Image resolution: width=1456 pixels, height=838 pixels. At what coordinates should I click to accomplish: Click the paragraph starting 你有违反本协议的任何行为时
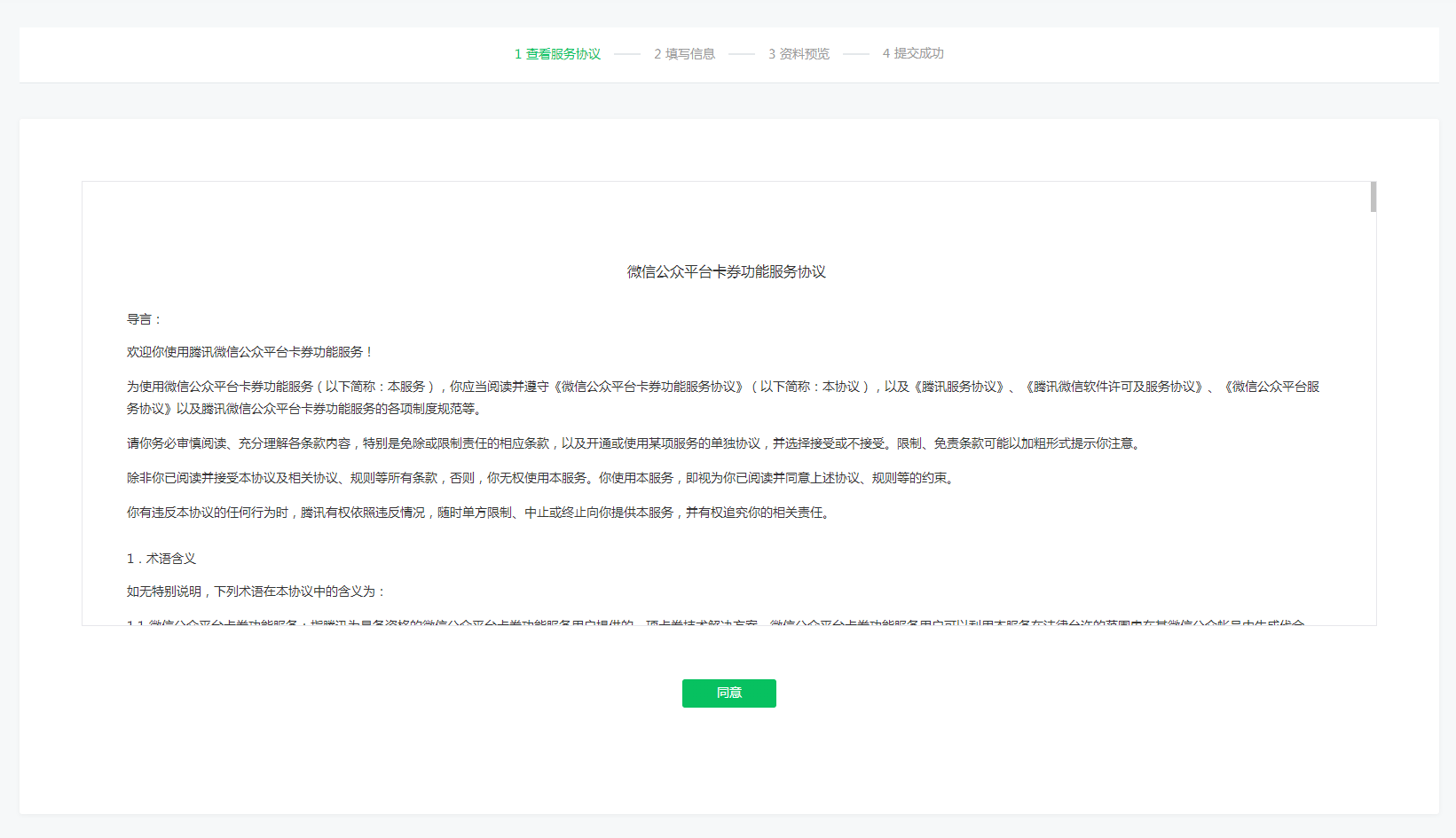[x=480, y=513]
